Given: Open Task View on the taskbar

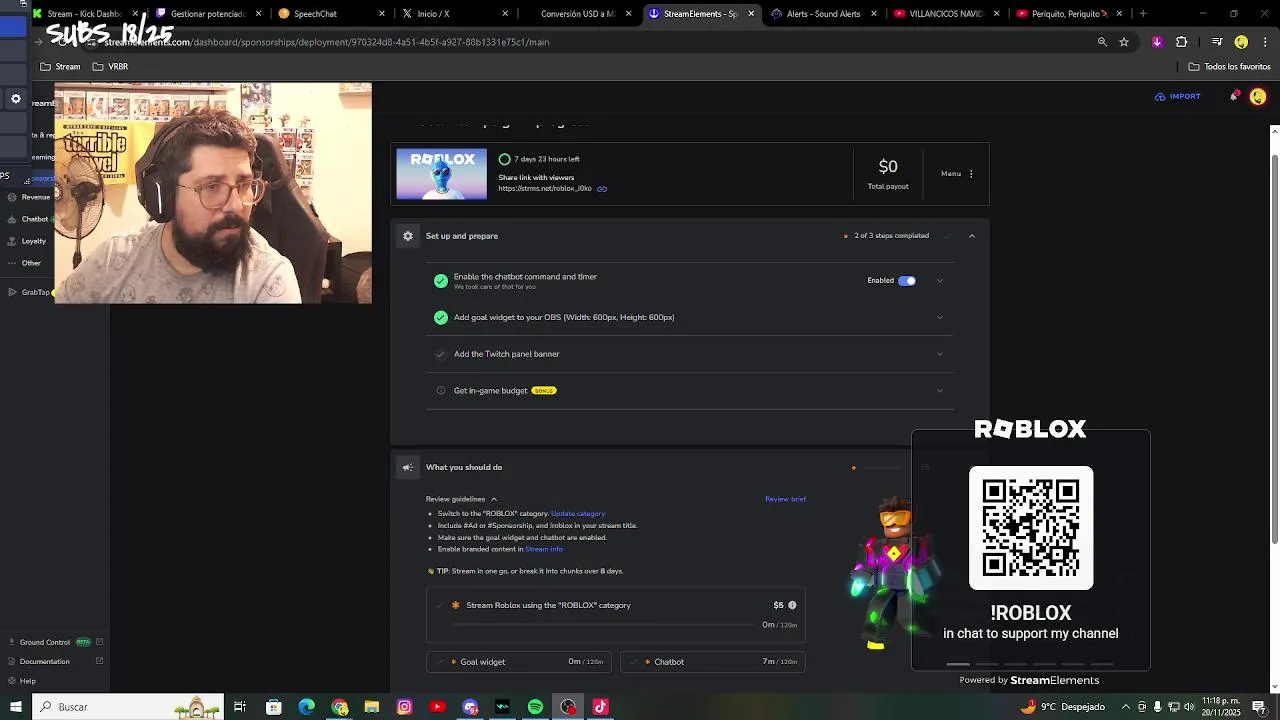Looking at the screenshot, I should pos(240,707).
